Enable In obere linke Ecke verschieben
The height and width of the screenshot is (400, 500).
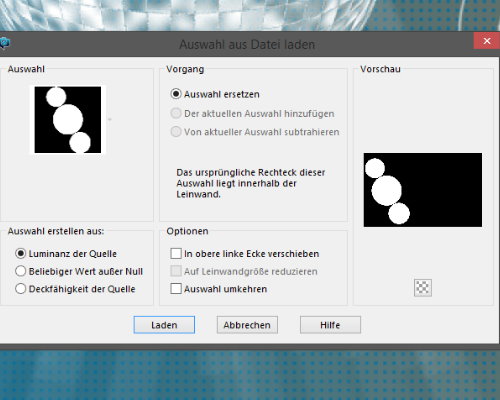point(176,254)
